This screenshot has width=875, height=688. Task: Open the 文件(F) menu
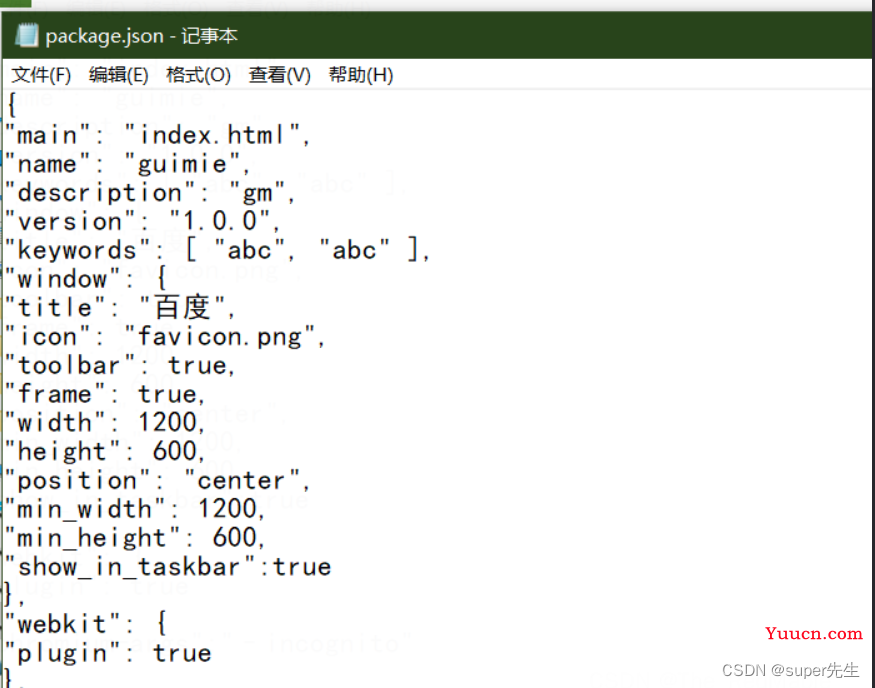(x=41, y=75)
